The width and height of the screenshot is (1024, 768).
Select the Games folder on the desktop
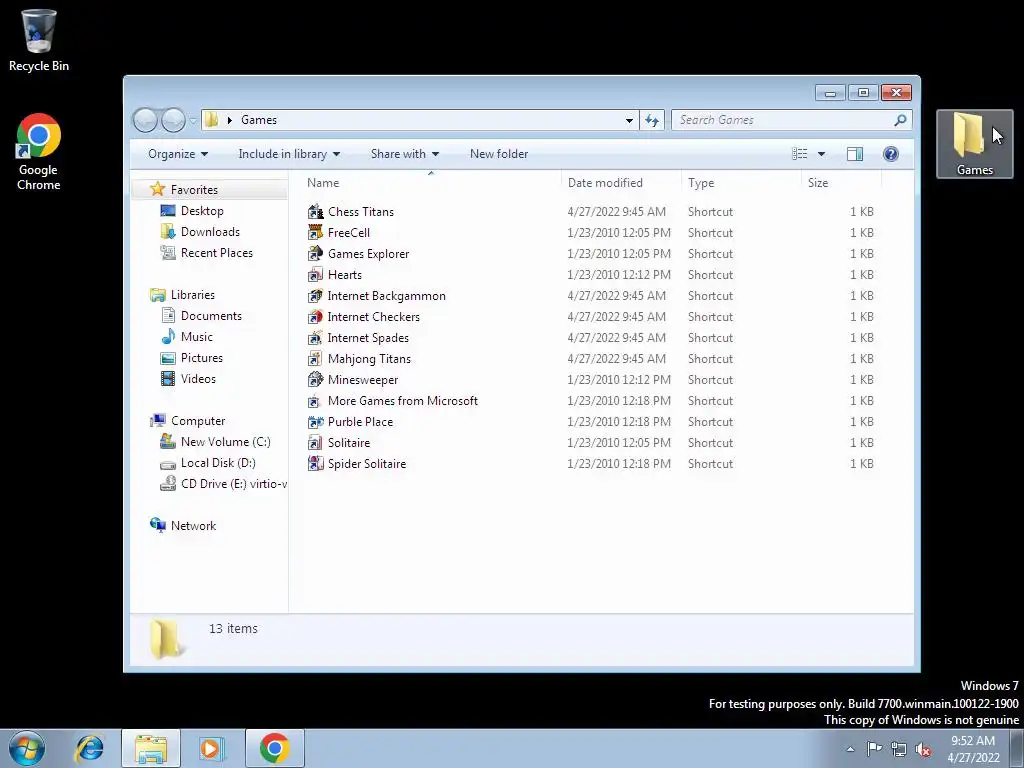pyautogui.click(x=974, y=144)
